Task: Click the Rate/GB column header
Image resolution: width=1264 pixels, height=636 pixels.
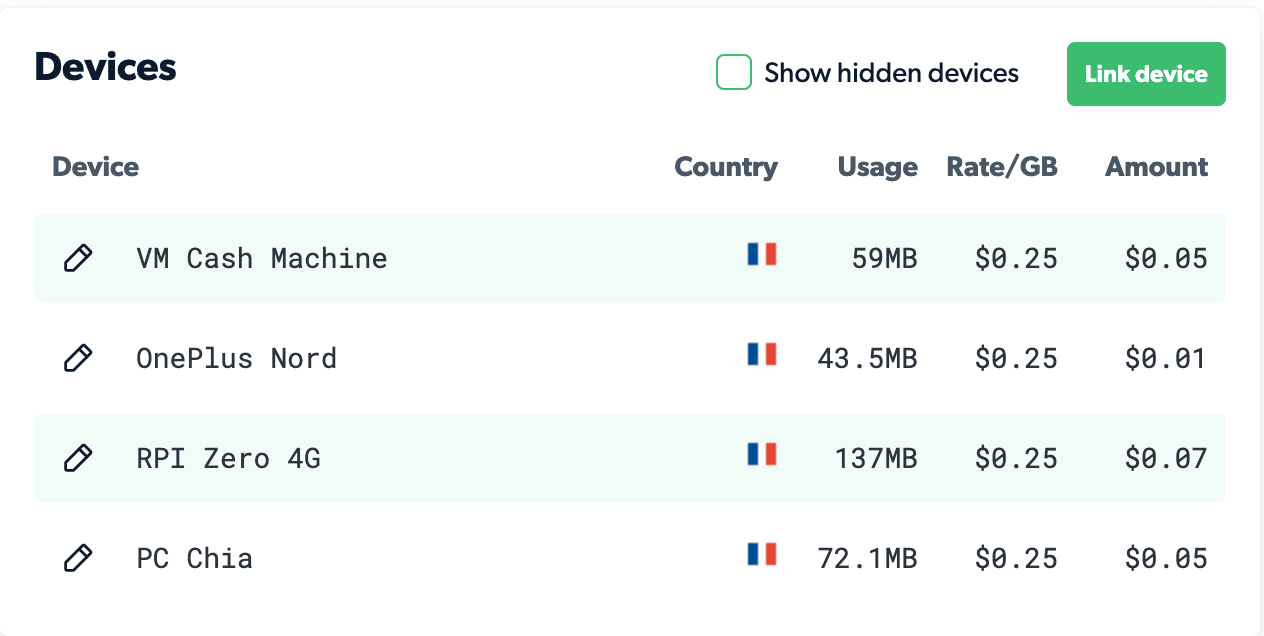Action: pyautogui.click(x=1002, y=167)
